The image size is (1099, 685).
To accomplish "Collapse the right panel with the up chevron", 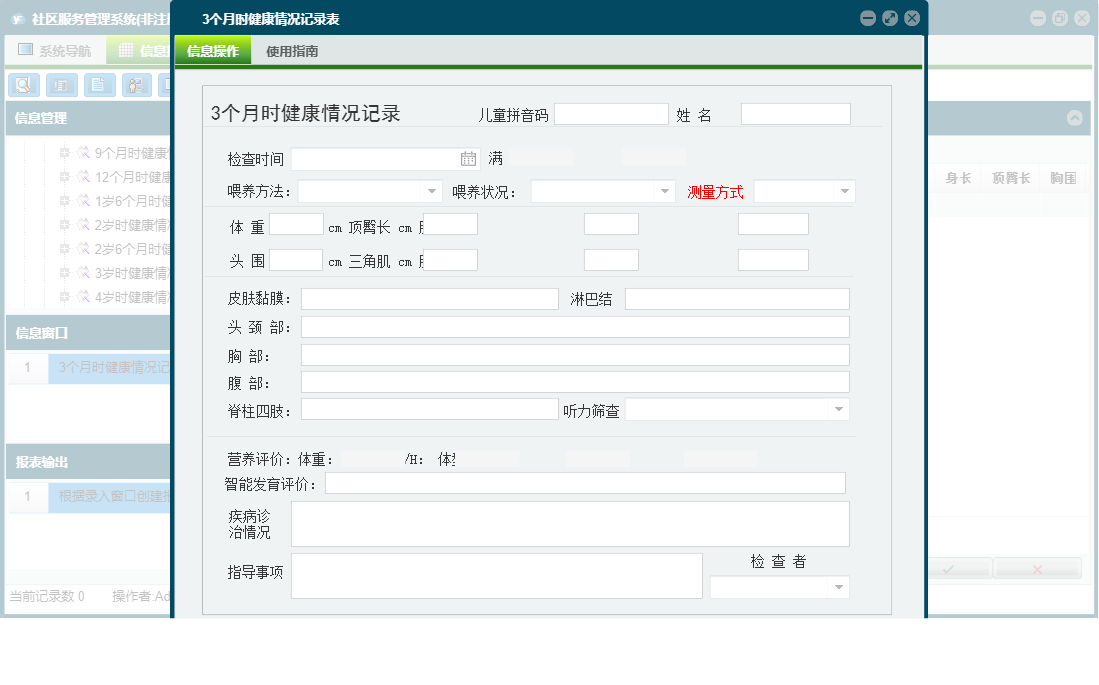I will pyautogui.click(x=1075, y=117).
